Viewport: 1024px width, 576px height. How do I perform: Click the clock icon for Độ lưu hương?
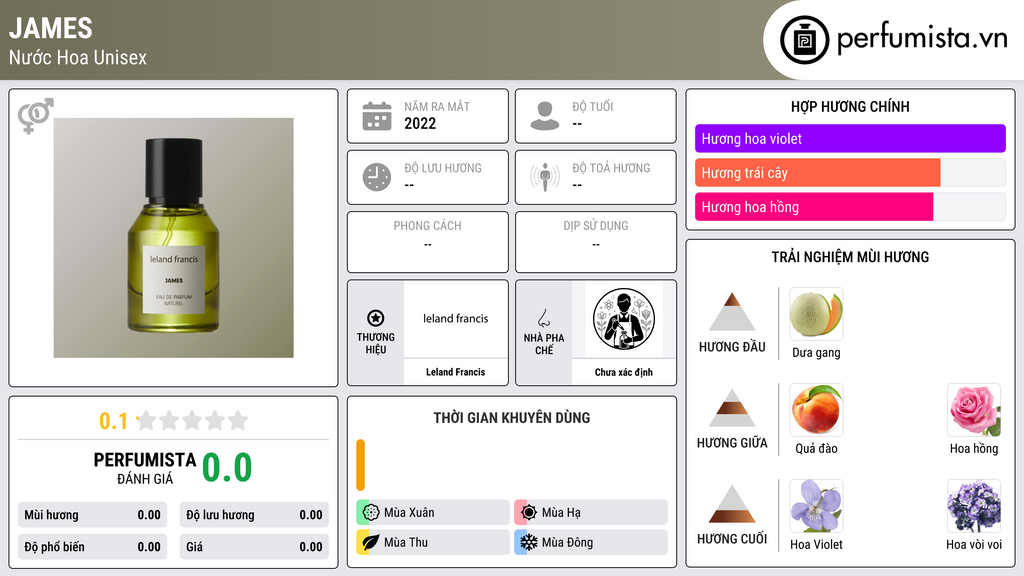pyautogui.click(x=377, y=177)
